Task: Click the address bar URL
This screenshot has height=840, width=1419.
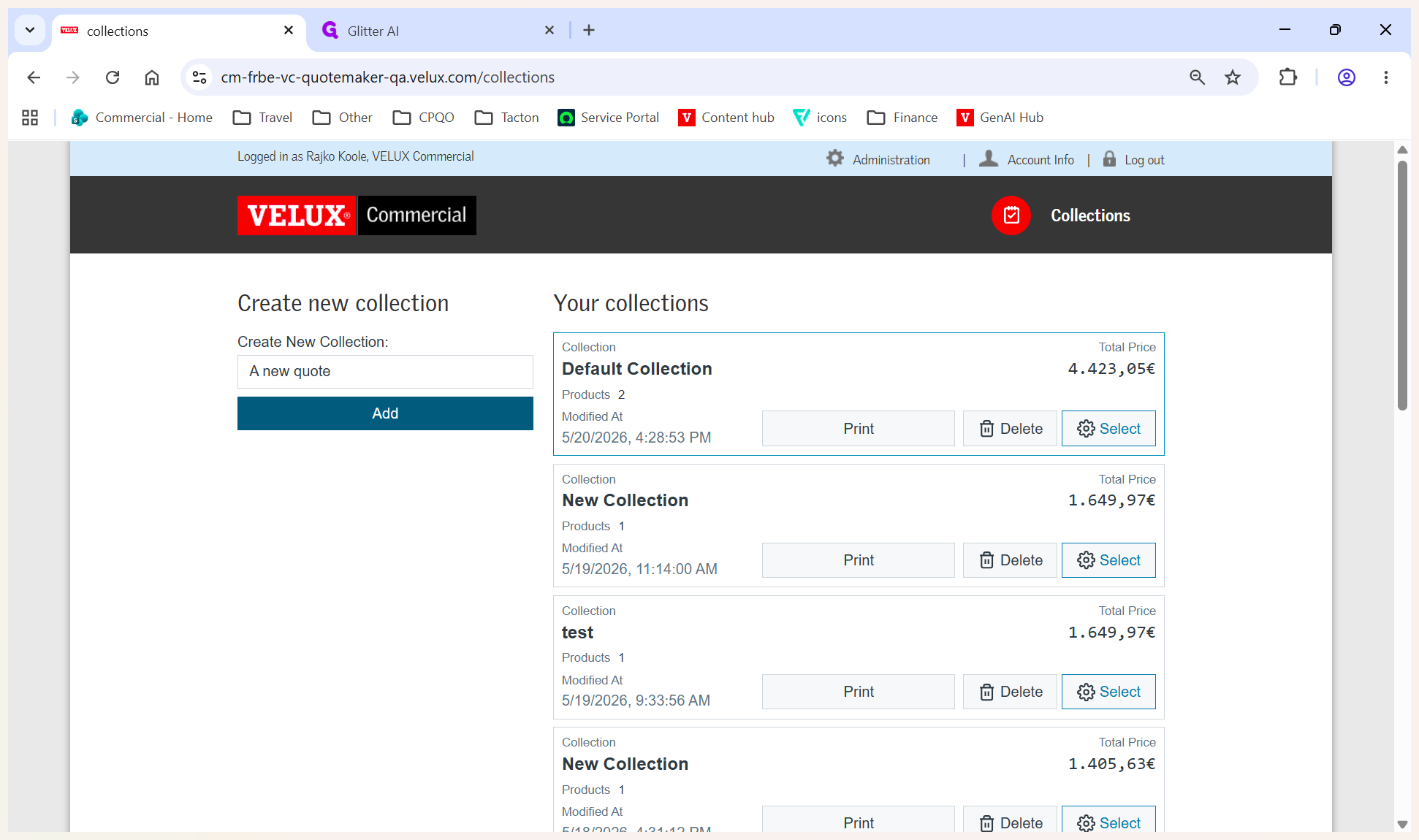Action: 387,77
